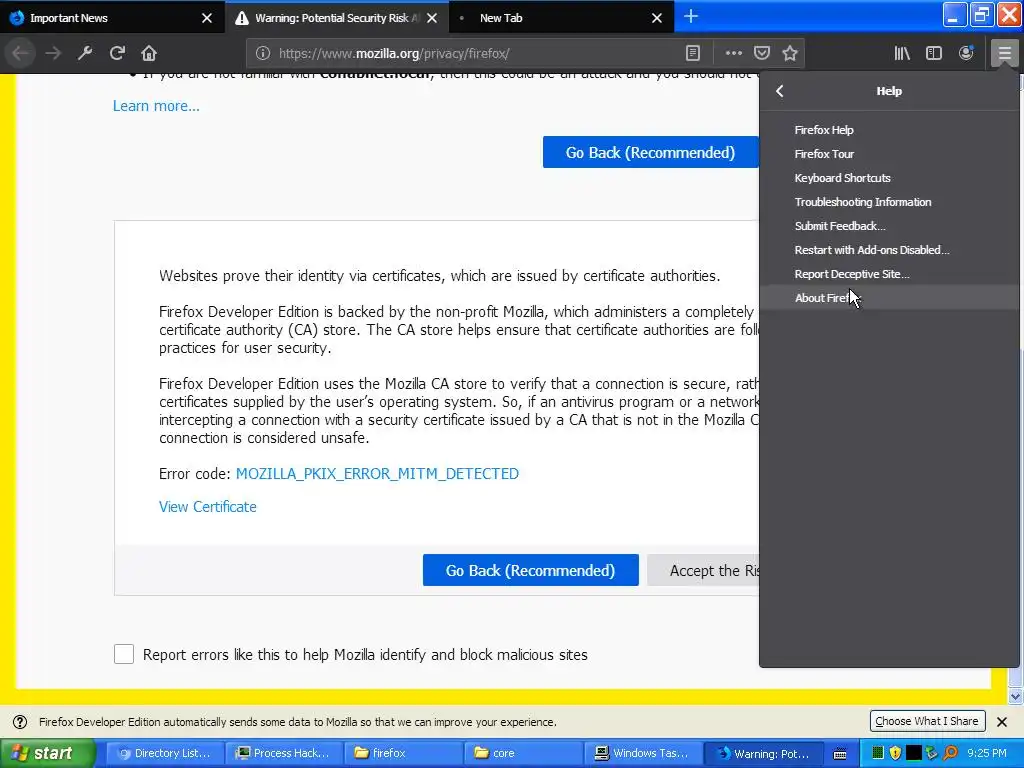Check Report errors like this checkbox

[124, 654]
